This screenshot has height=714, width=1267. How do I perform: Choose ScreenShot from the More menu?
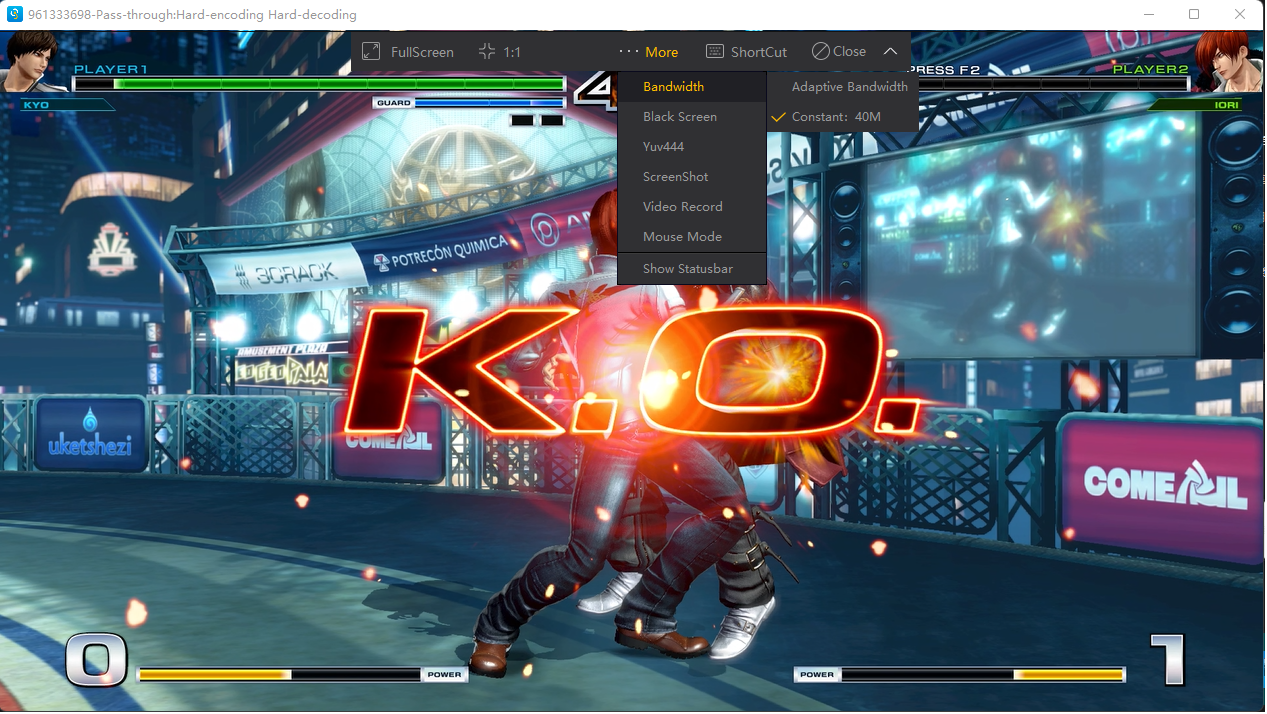pos(692,177)
